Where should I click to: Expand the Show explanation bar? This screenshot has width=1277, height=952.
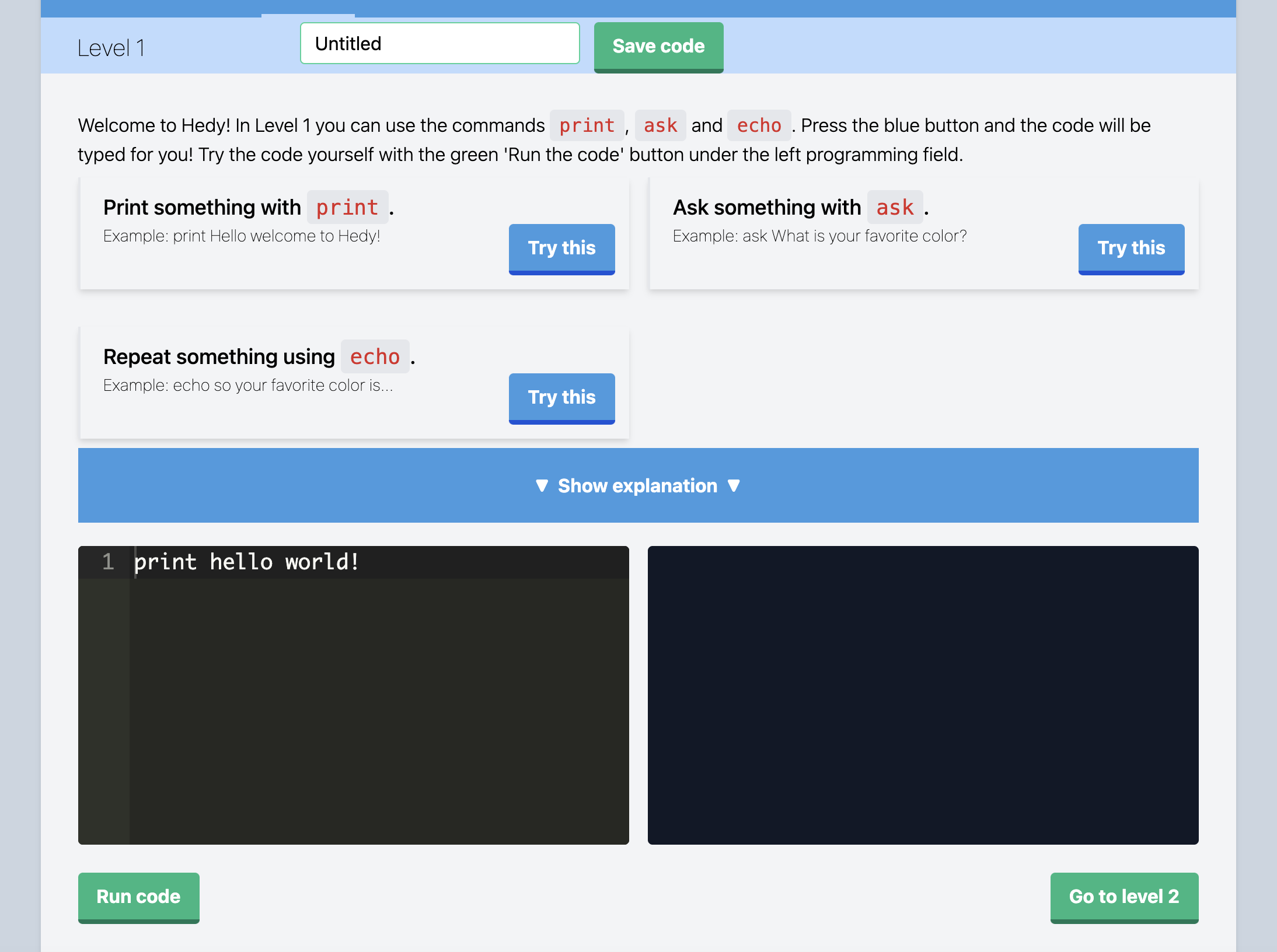coord(637,485)
